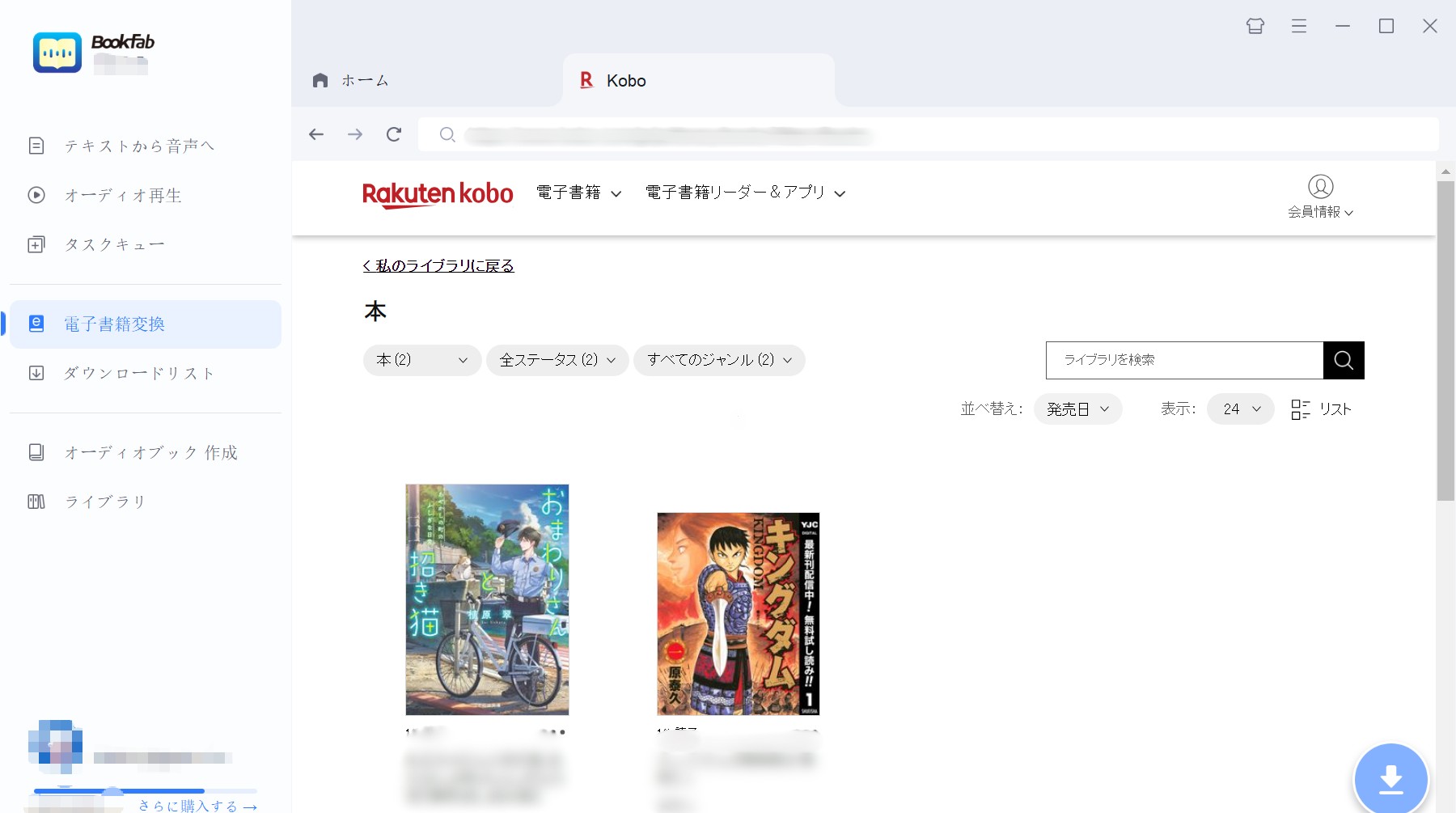Viewport: 1456px width, 813px height.
Task: Go back with the left arrow button
Action: pyautogui.click(x=316, y=134)
